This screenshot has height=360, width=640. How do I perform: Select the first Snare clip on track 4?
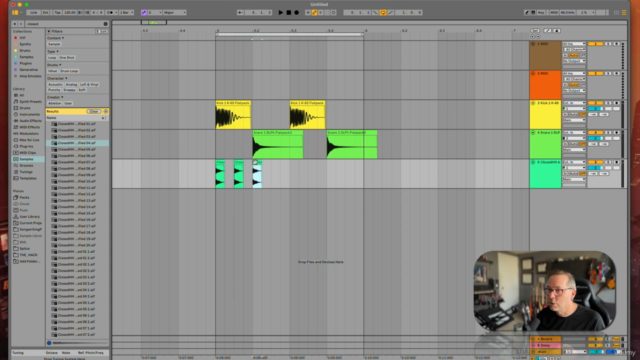[278, 144]
